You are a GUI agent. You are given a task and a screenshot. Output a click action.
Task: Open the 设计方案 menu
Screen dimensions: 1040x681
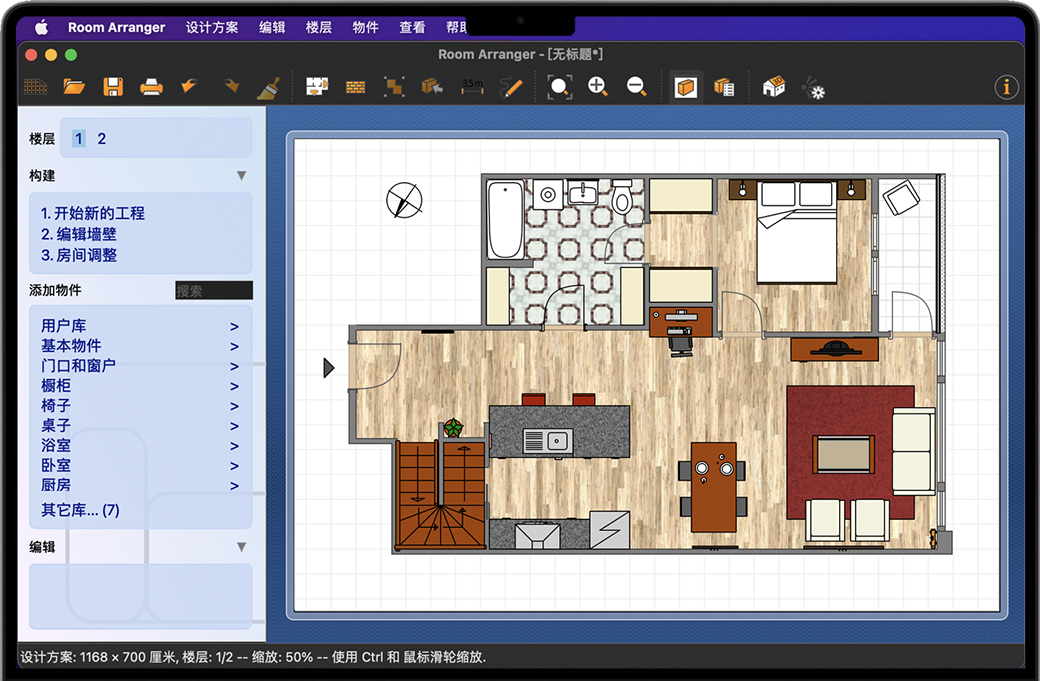(x=212, y=27)
